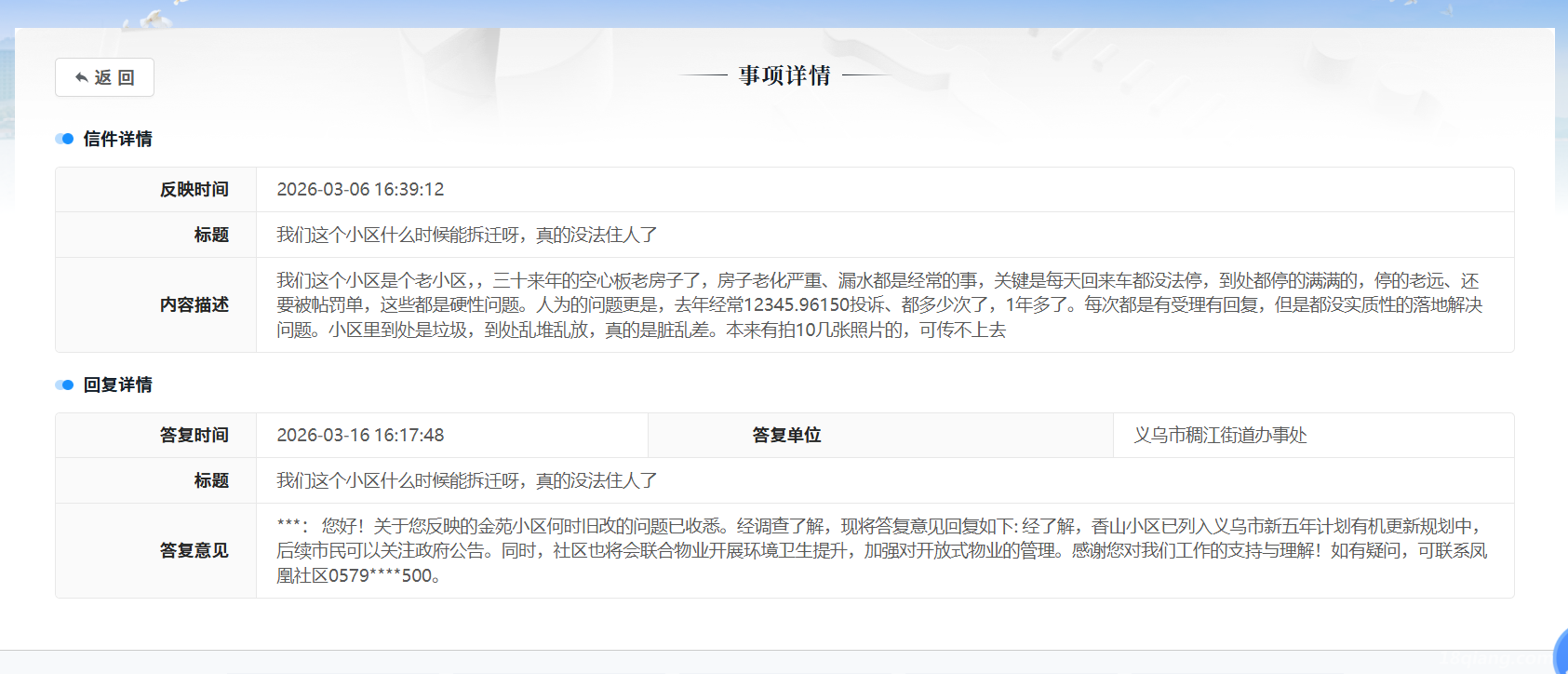This screenshot has height=674, width=1568.
Task: Click the 答复单位 value 义乌市稠江街道办事处
Action: point(1220,435)
